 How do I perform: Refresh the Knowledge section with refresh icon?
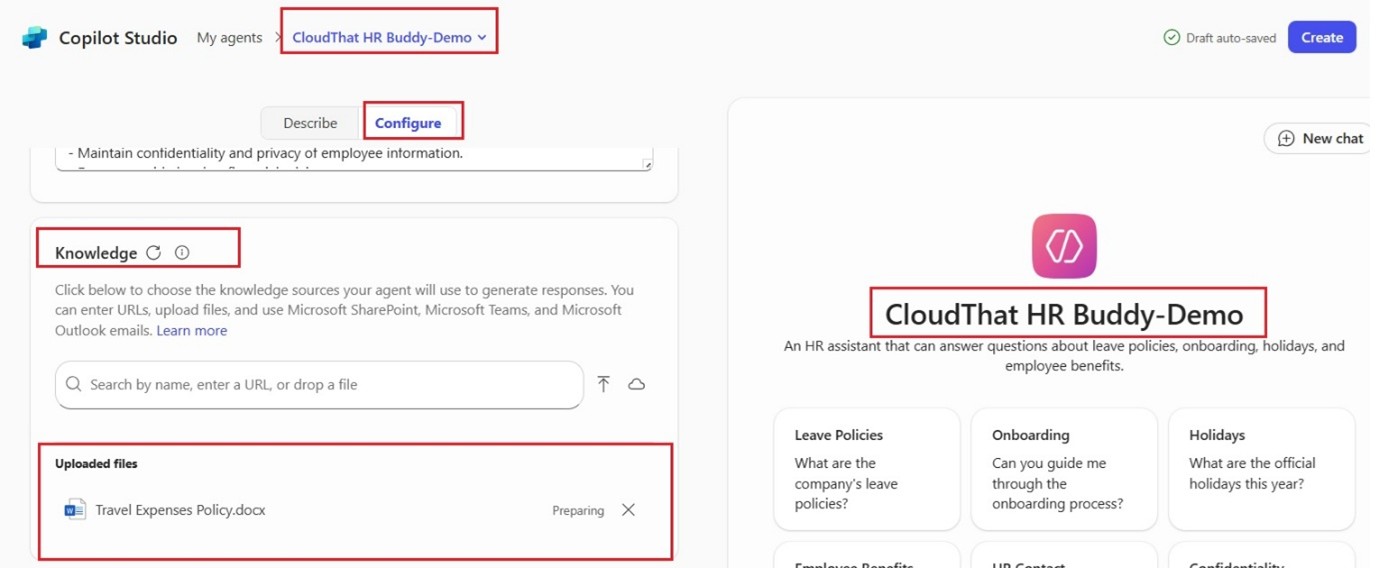[x=153, y=253]
